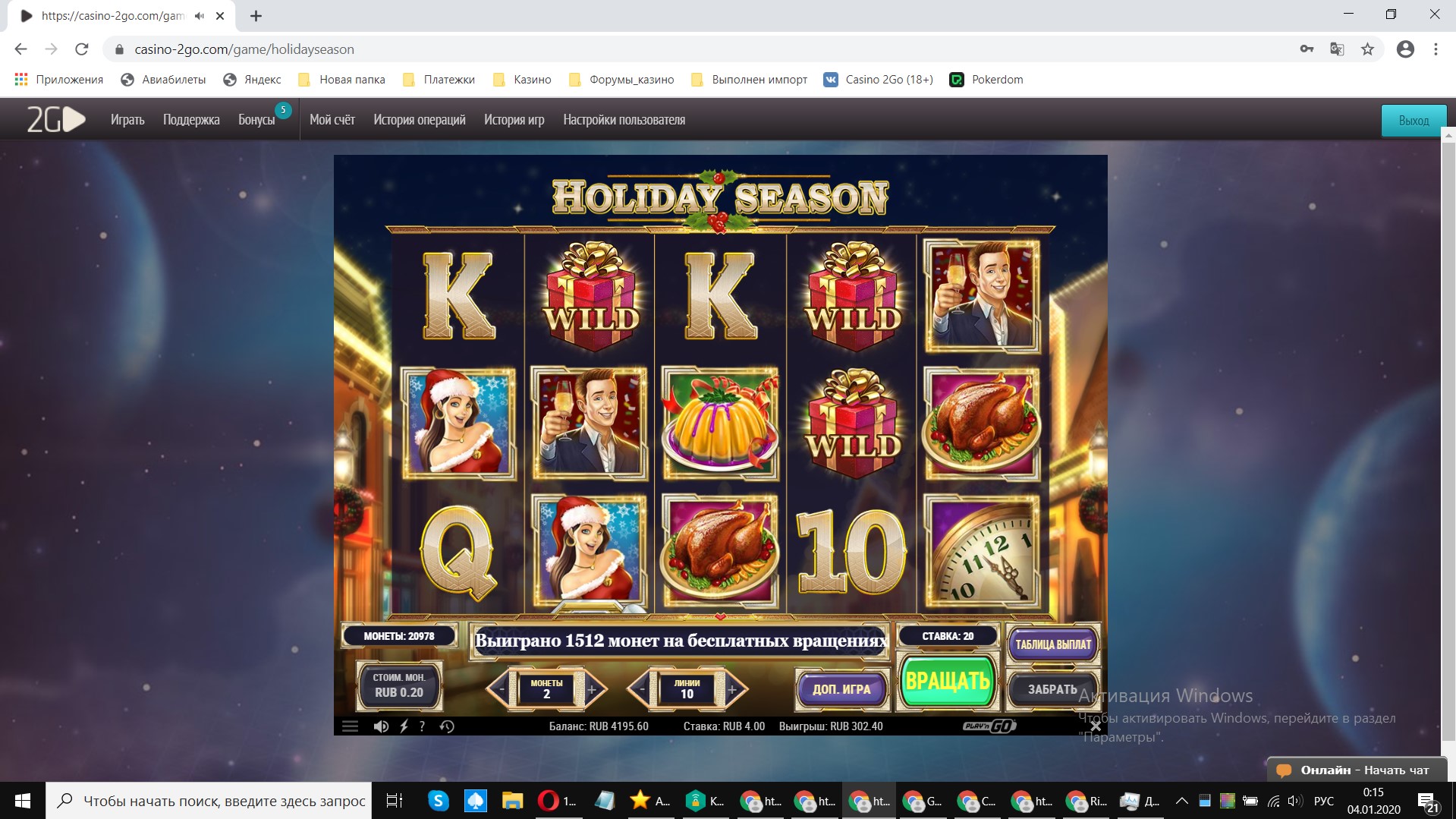Image resolution: width=1456 pixels, height=819 pixels.
Task: Mute the tab audio speaker icon
Action: click(200, 15)
